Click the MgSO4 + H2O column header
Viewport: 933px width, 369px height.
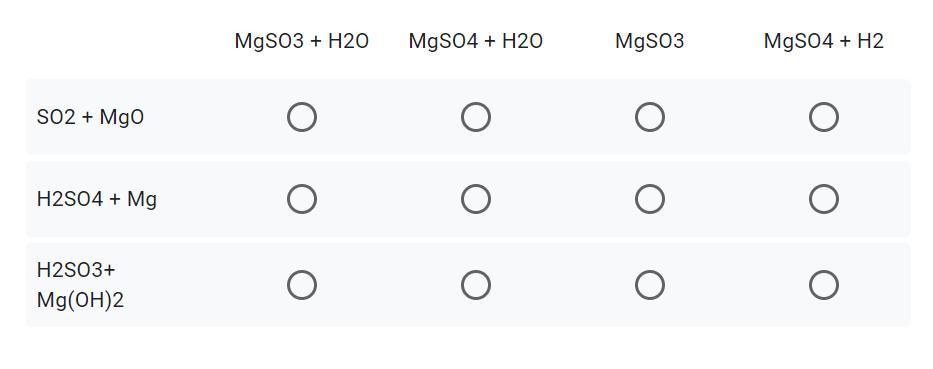475,41
